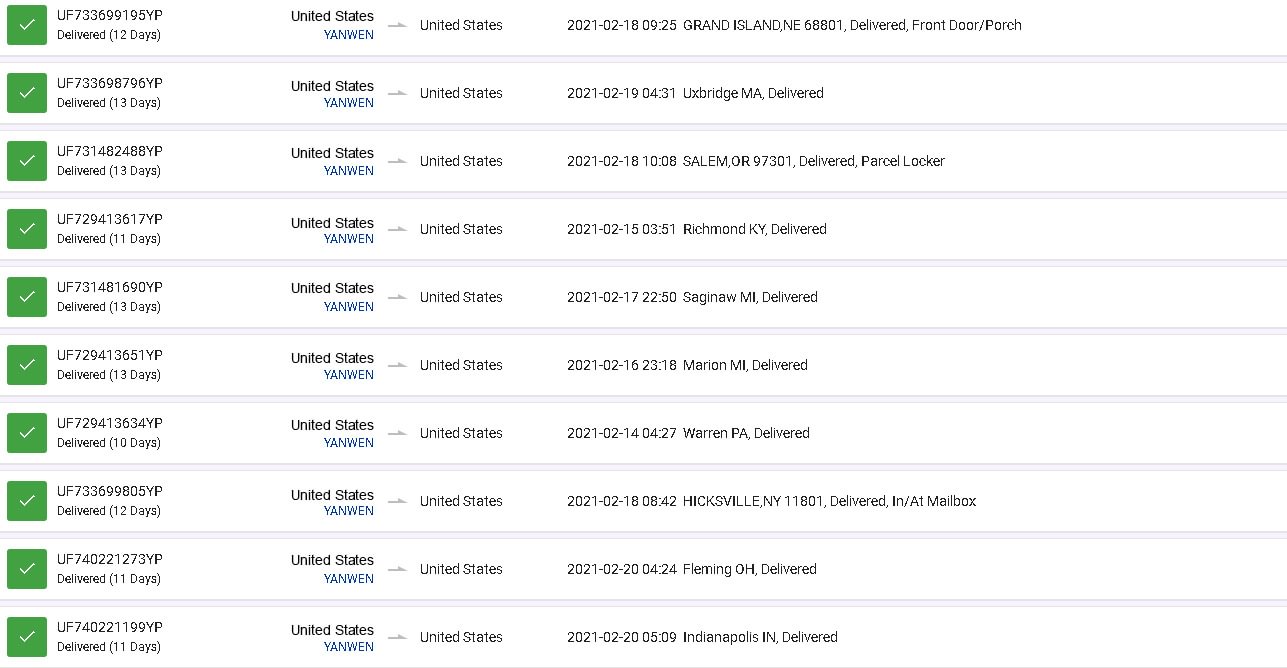Click the route arrow in the Richmond KY row
This screenshot has height=668, width=1287.
[397, 229]
